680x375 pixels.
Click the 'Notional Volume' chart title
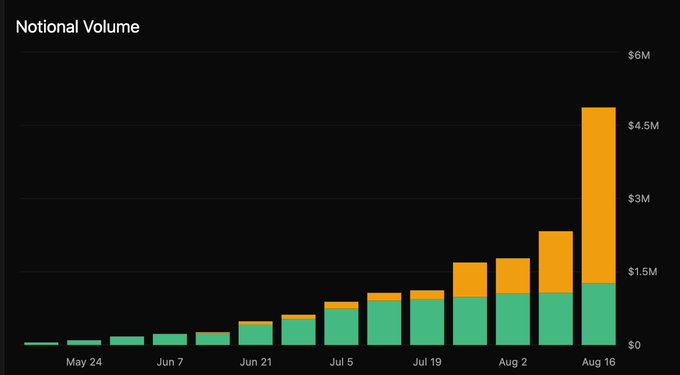click(x=77, y=27)
